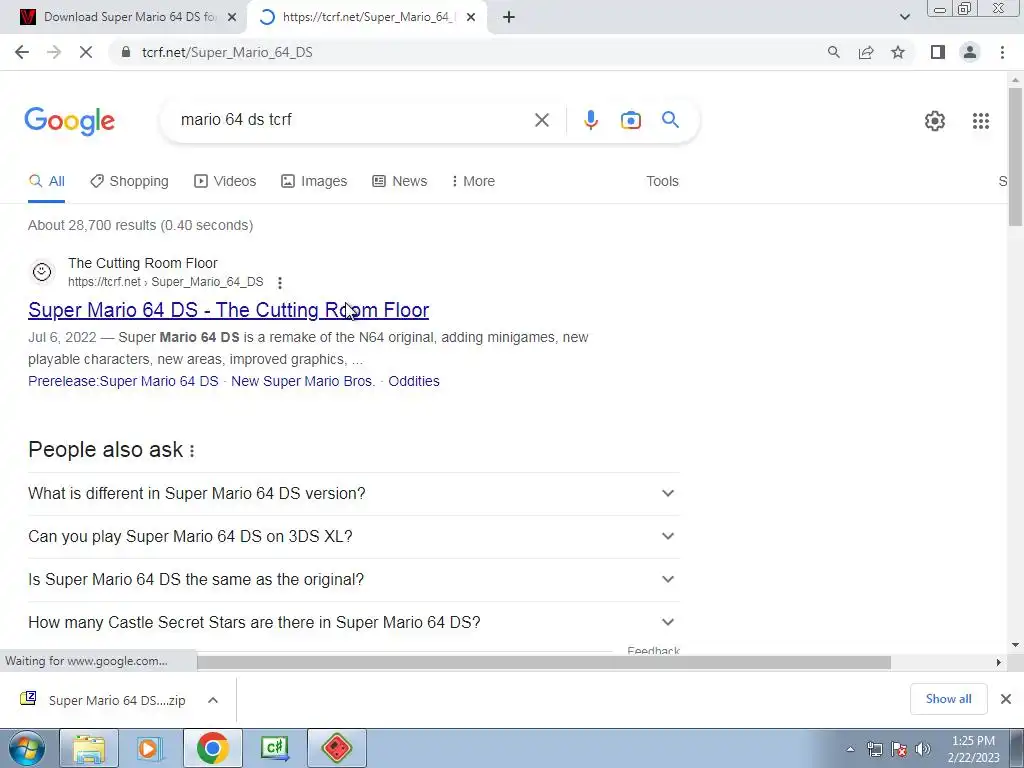Open People also ask options dots
The width and height of the screenshot is (1024, 768).
[192, 451]
